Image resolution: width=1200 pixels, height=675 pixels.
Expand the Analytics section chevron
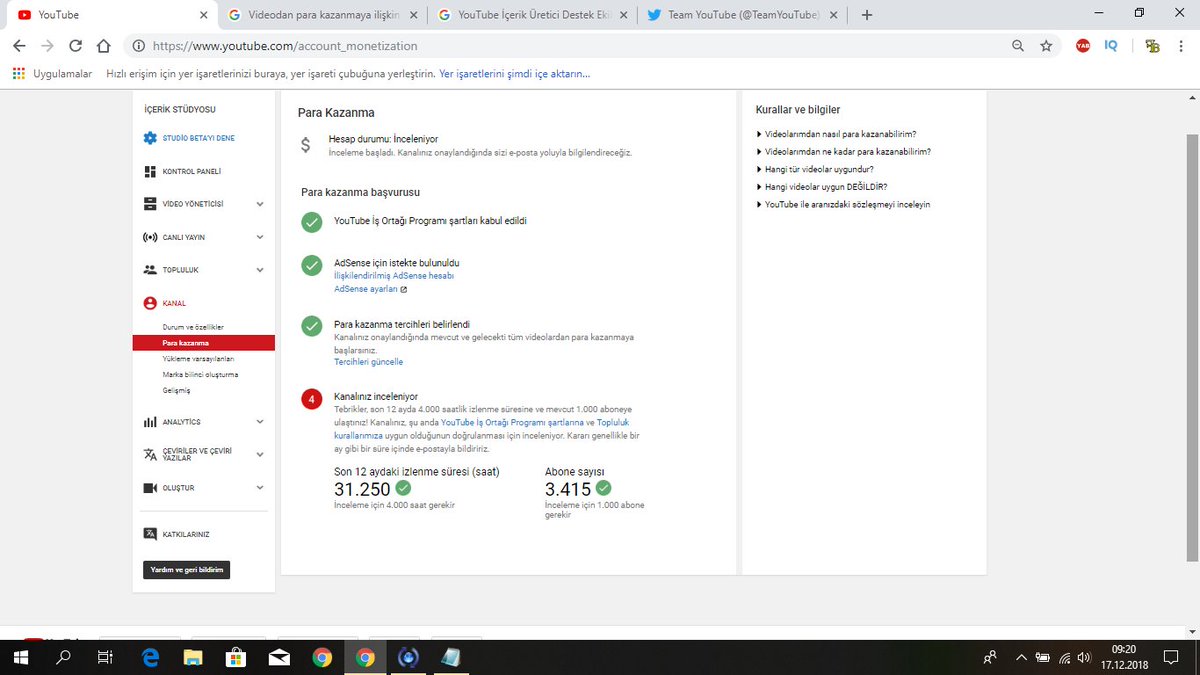(260, 422)
